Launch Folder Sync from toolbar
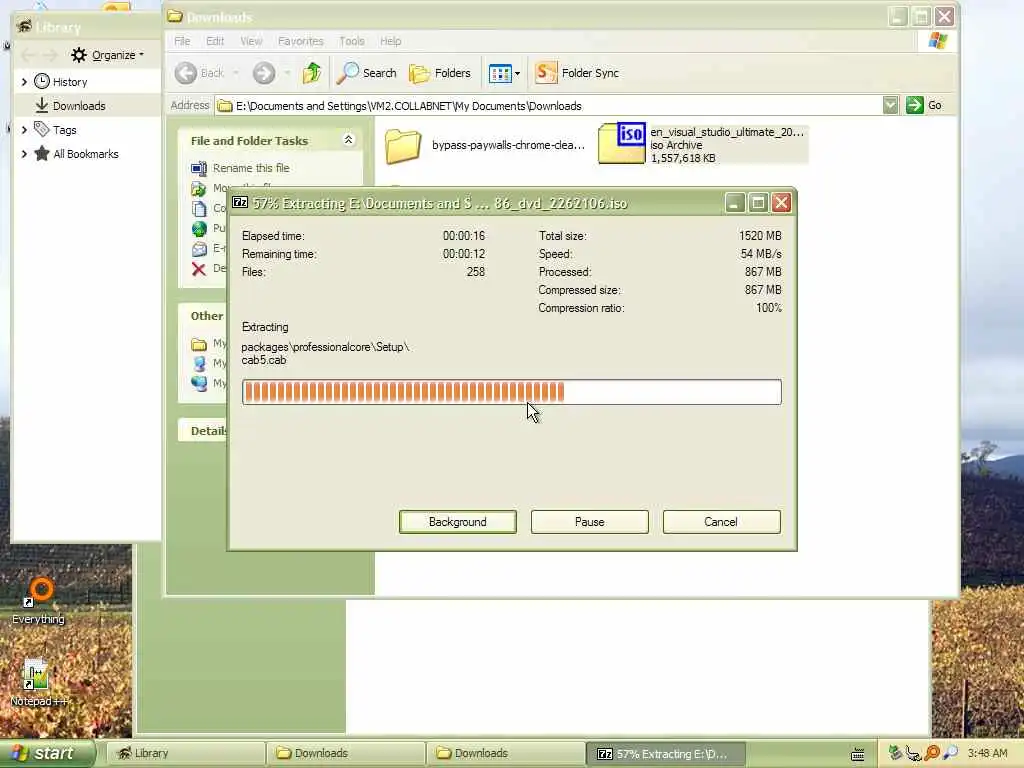The height and width of the screenshot is (768, 1024). (x=577, y=73)
